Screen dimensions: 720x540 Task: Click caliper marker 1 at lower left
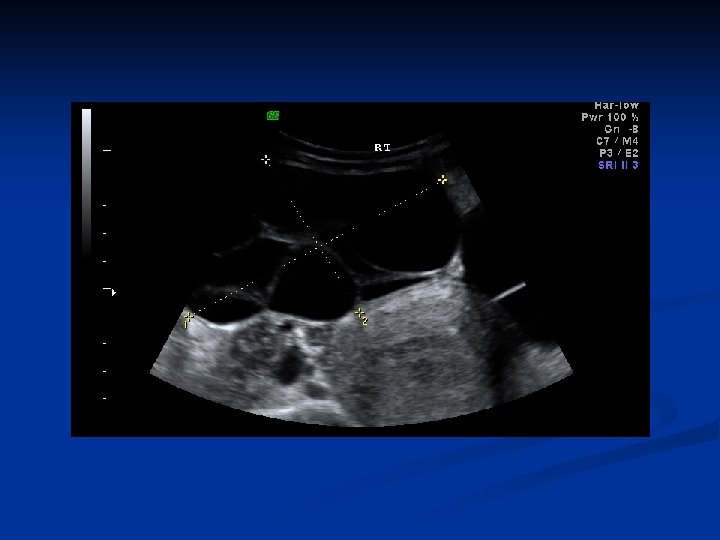click(188, 318)
